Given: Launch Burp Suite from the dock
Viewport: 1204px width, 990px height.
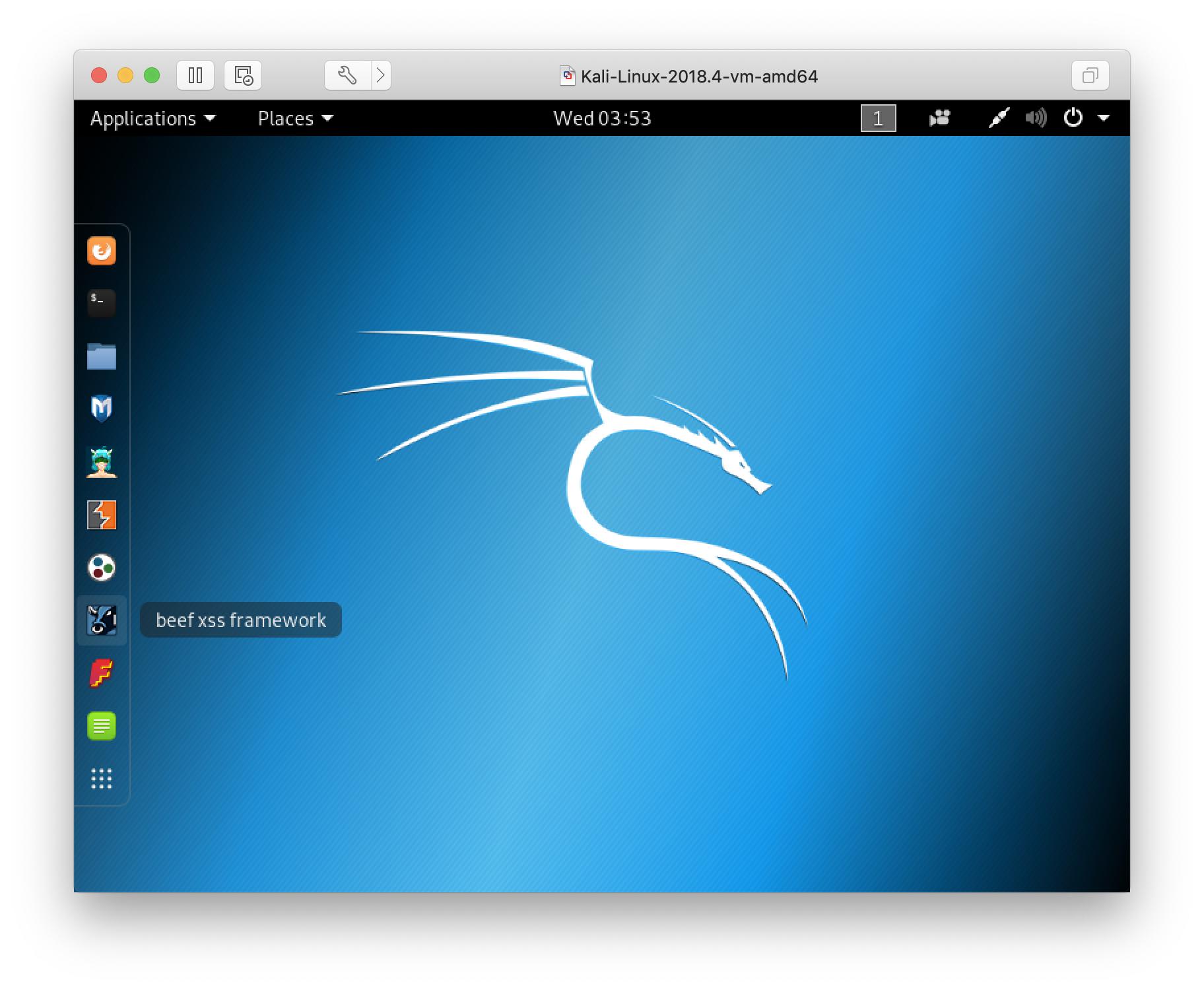Looking at the screenshot, I should 102,515.
